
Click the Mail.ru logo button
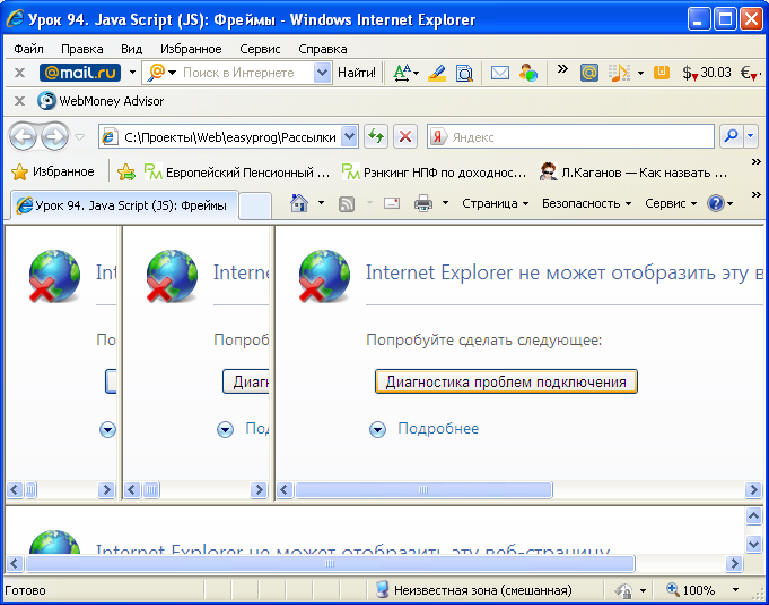click(x=80, y=73)
